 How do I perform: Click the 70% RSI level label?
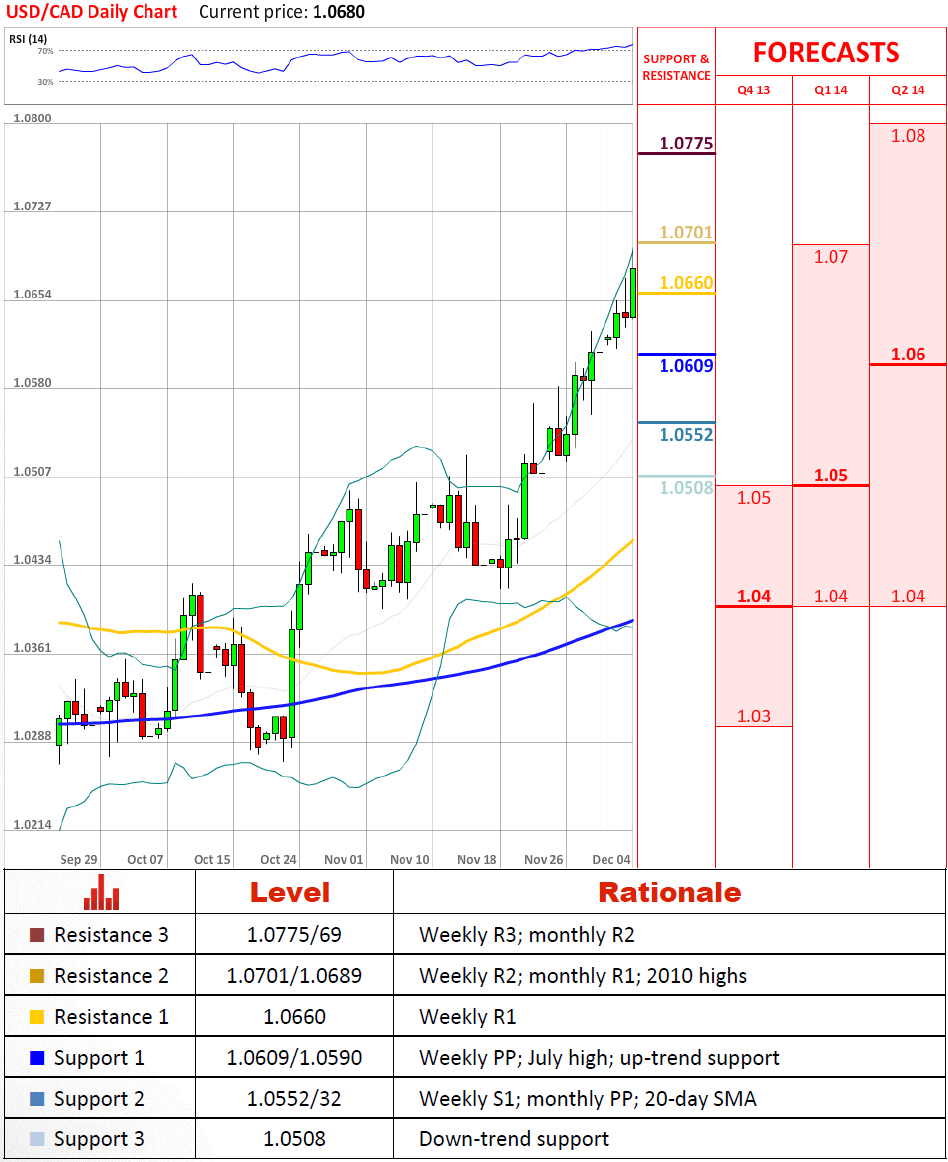coord(45,51)
